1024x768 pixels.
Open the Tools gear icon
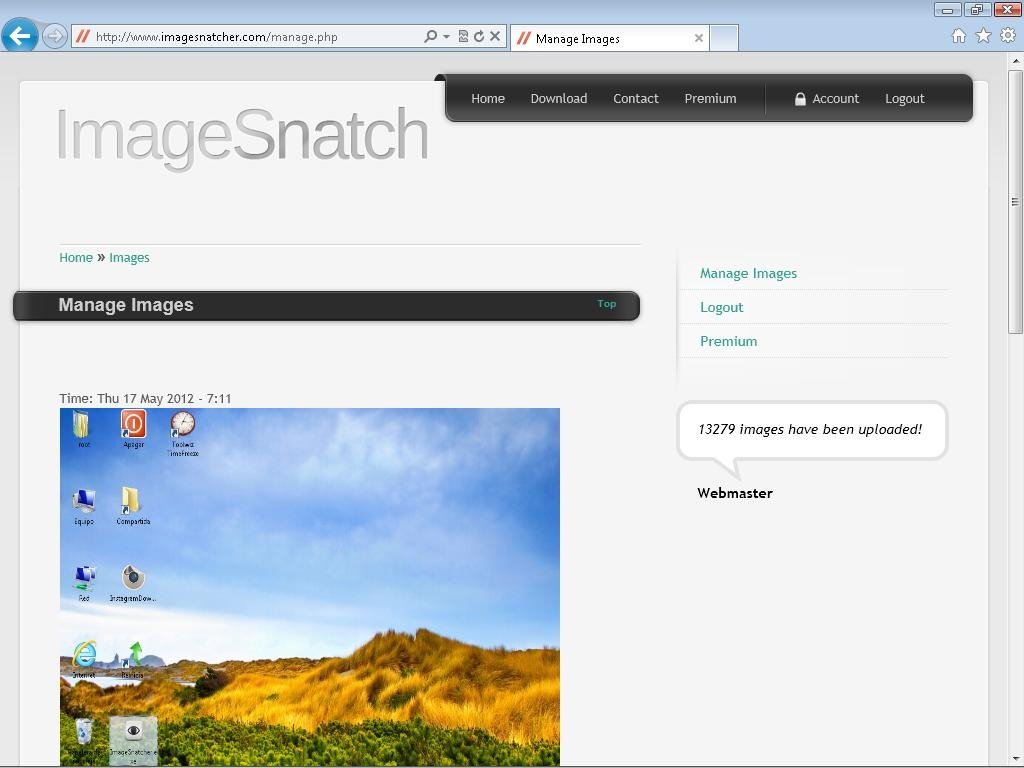1008,35
